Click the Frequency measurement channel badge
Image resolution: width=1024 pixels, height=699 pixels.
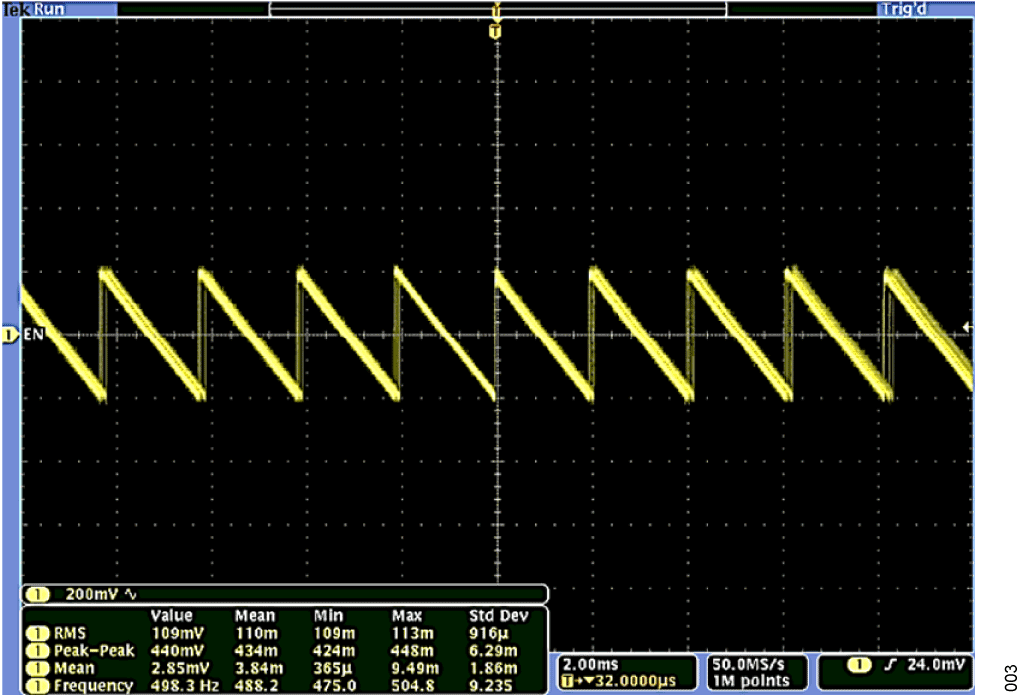point(38,685)
